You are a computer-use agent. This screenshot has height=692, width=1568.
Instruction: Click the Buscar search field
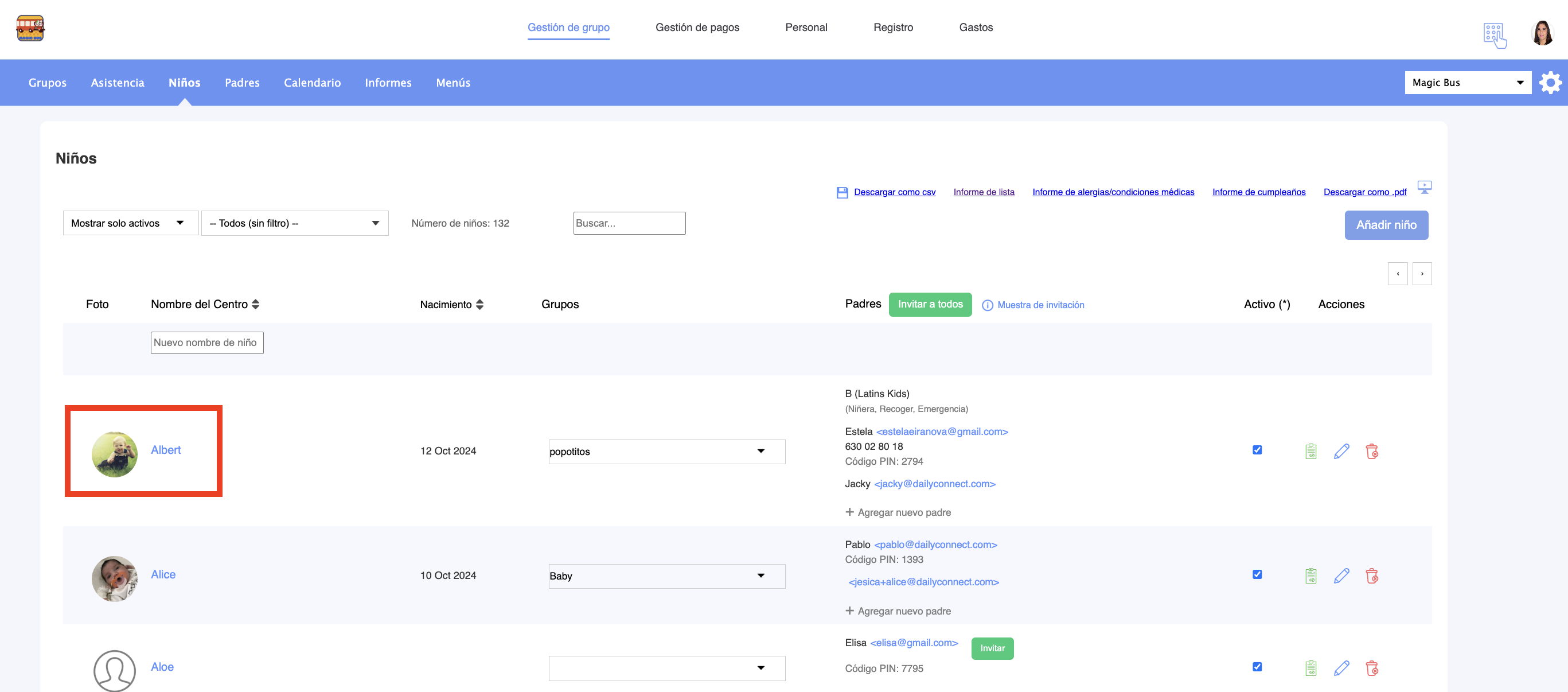(x=629, y=223)
